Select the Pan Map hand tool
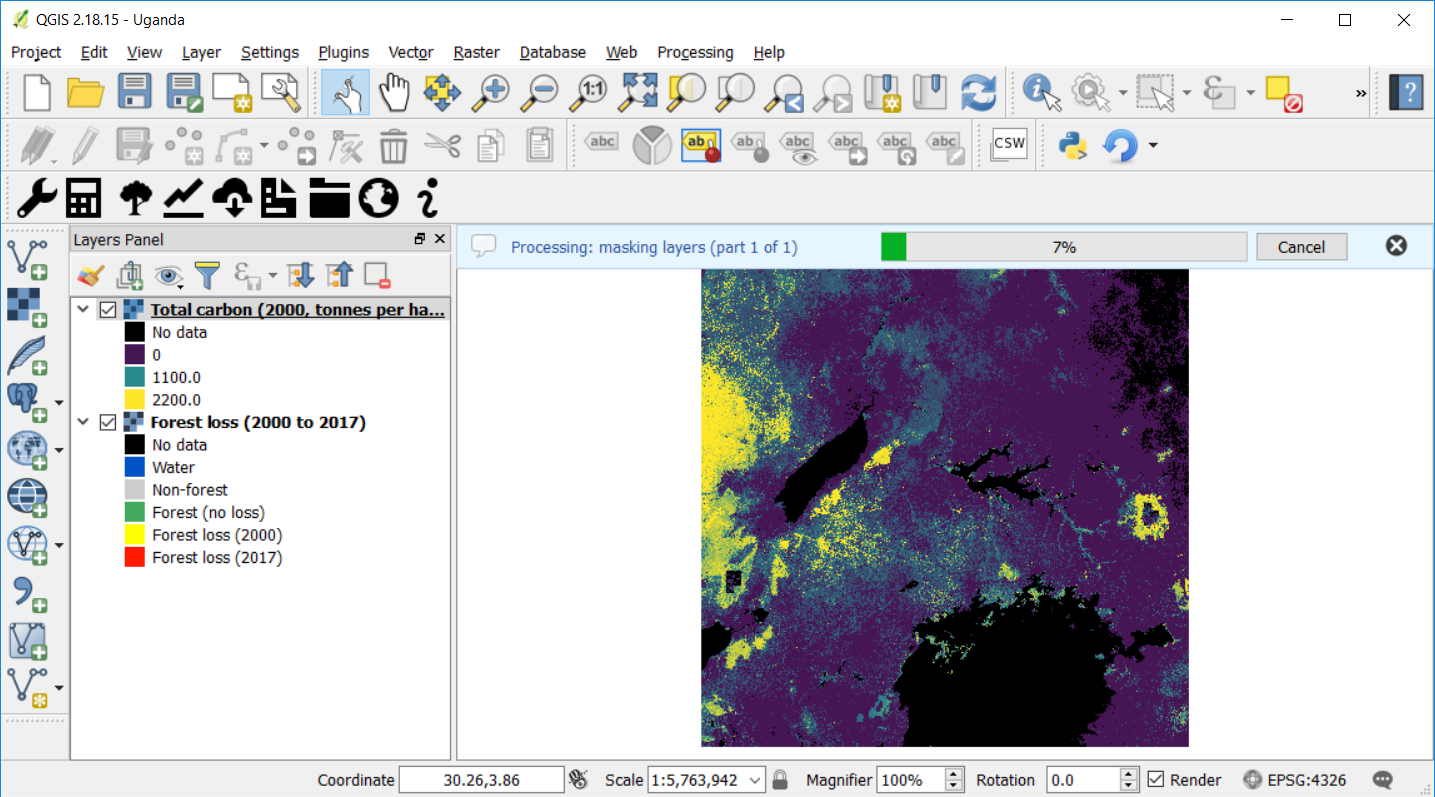This screenshot has width=1435, height=797. point(394,92)
